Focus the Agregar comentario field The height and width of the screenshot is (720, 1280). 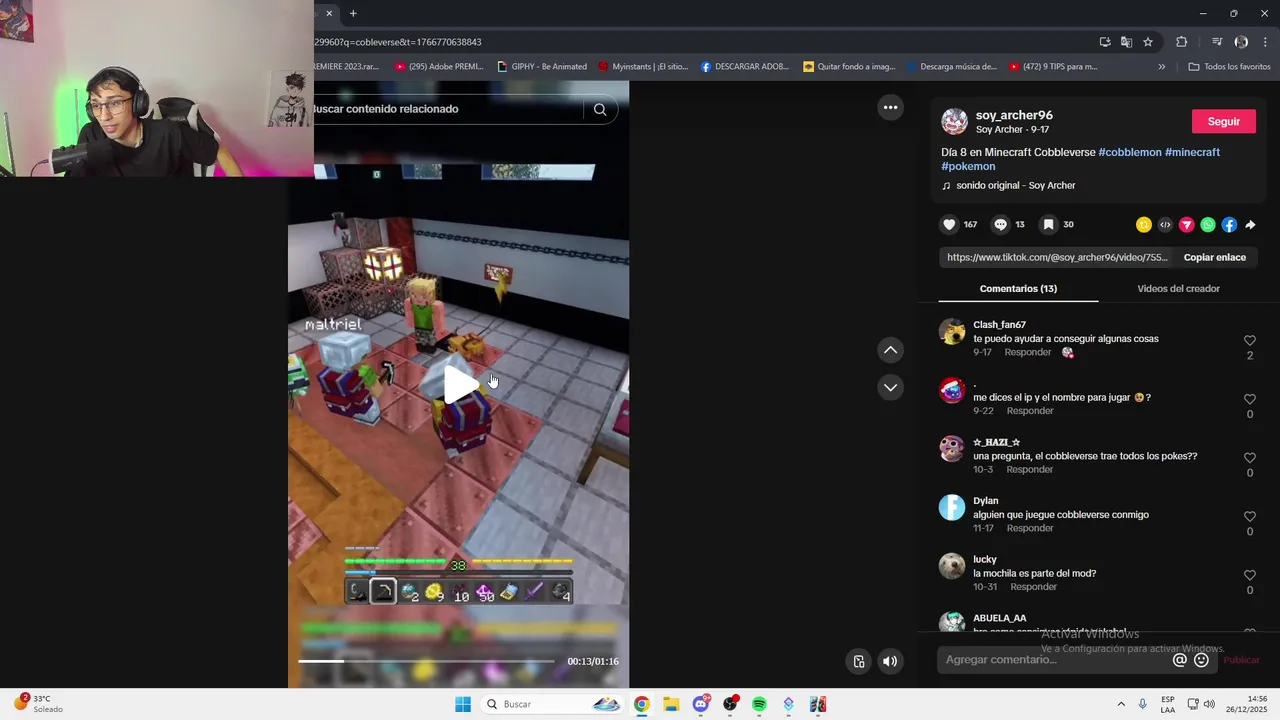click(1056, 660)
